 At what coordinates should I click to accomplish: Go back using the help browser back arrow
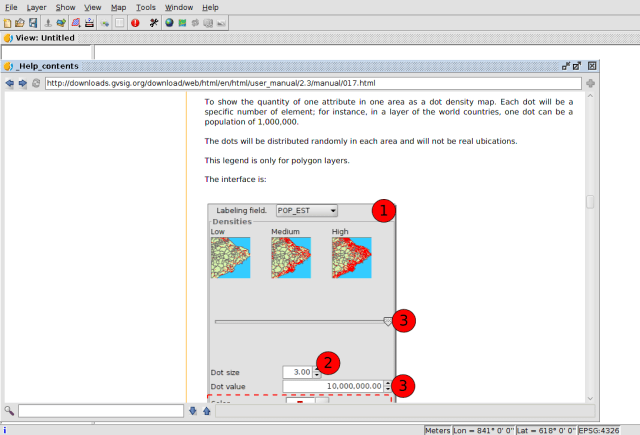point(9,83)
